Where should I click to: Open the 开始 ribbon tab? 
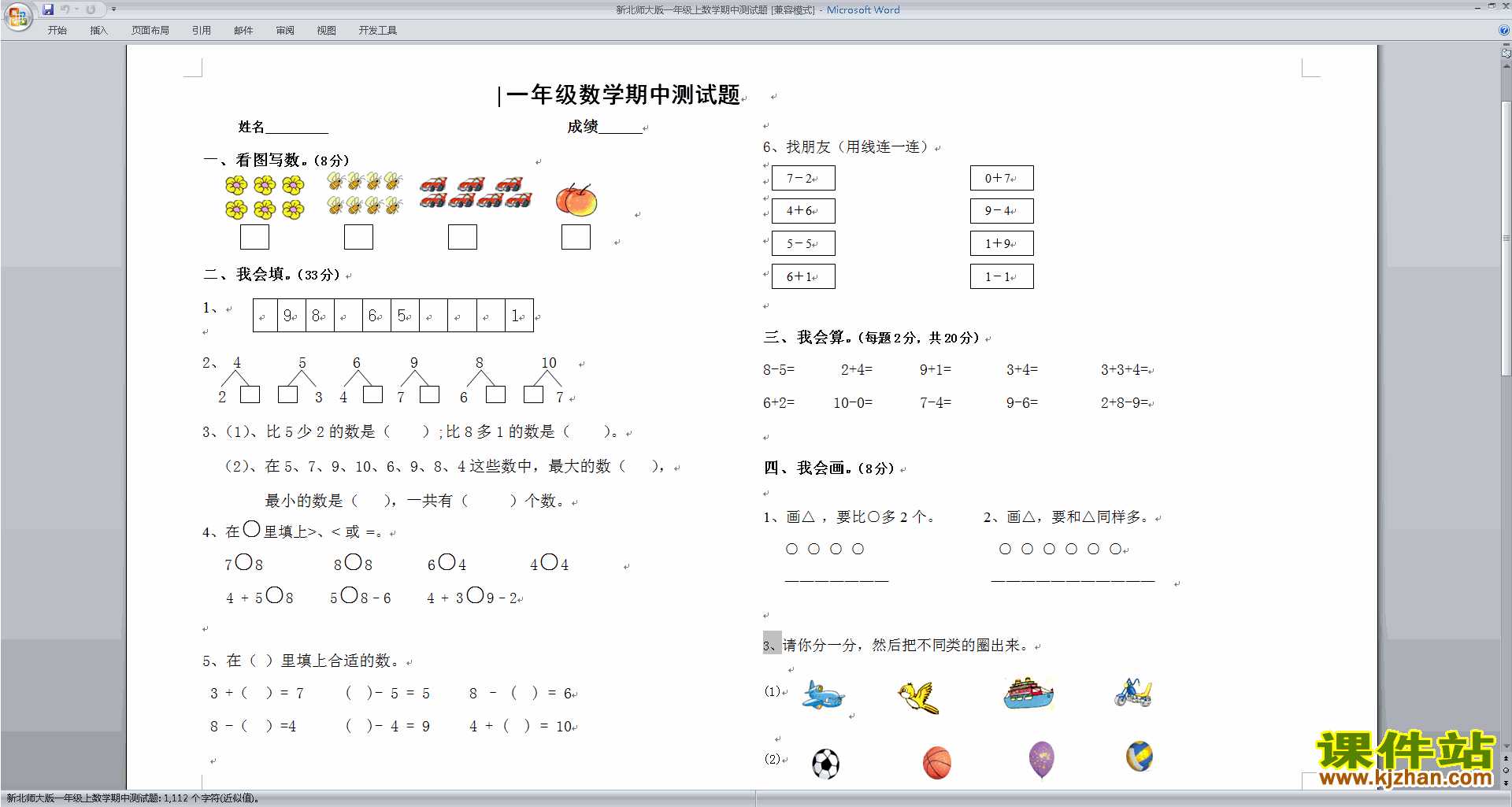point(57,30)
